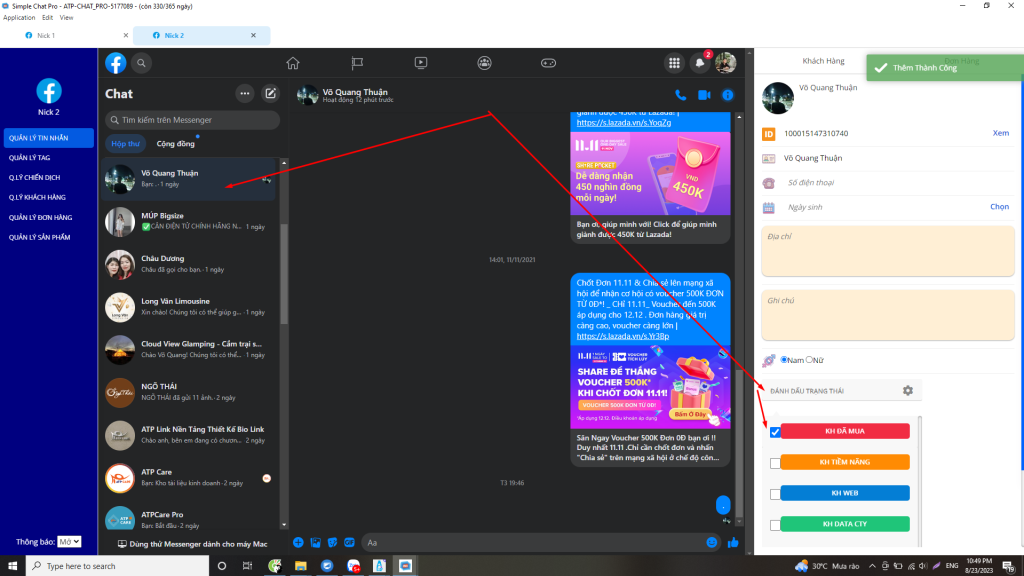Viewport: 1024px width, 576px height.
Task: Click Xem link next to customer ID
Action: point(1000,133)
